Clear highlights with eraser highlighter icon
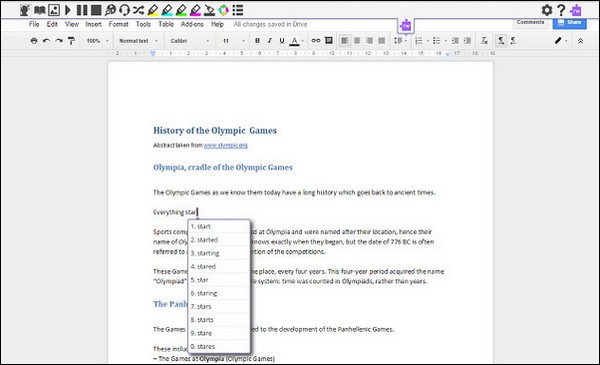 (x=209, y=10)
